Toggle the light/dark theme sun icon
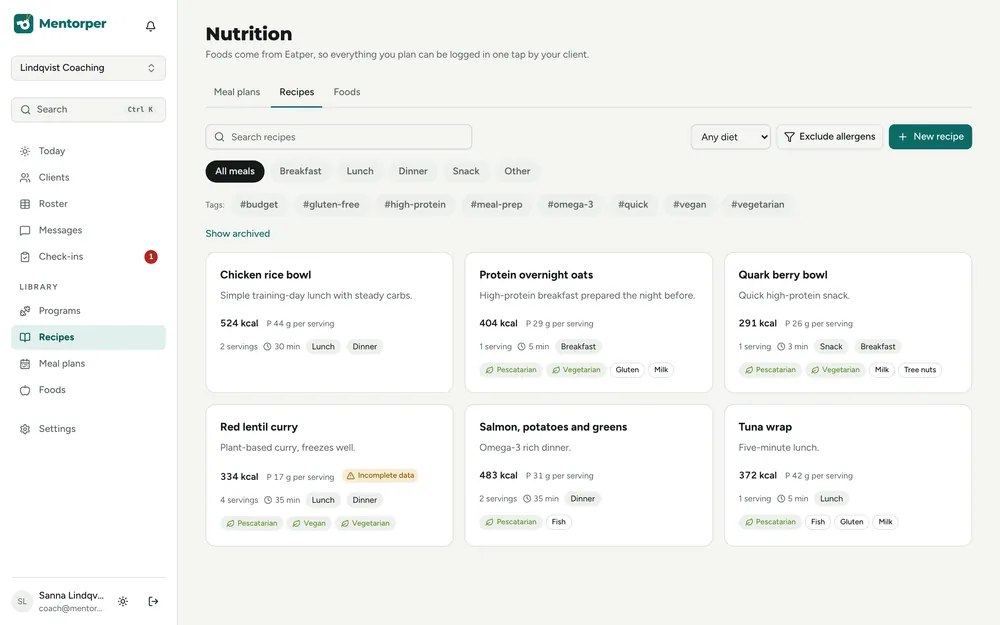The width and height of the screenshot is (1000, 625). pos(123,601)
